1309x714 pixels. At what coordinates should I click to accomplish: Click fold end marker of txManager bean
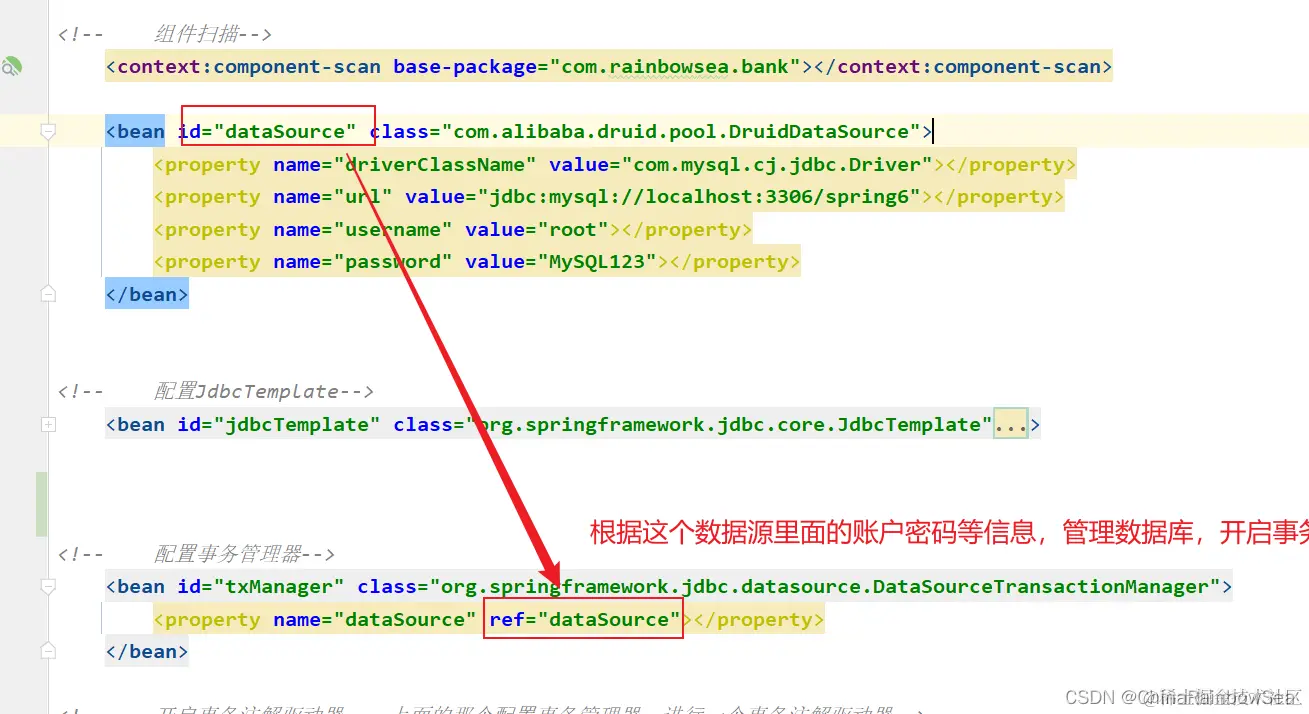47,651
